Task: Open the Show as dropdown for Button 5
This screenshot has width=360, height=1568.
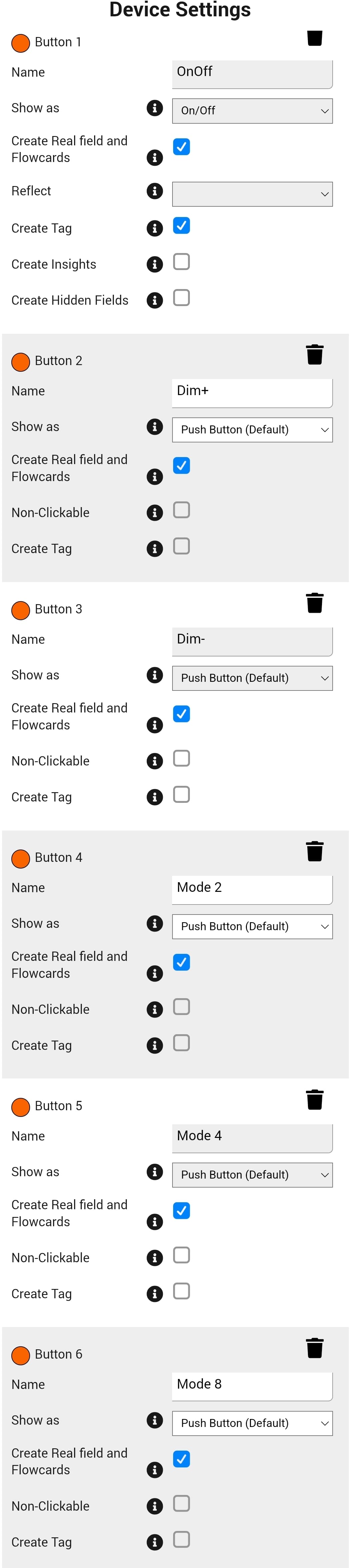Action: click(x=252, y=1175)
